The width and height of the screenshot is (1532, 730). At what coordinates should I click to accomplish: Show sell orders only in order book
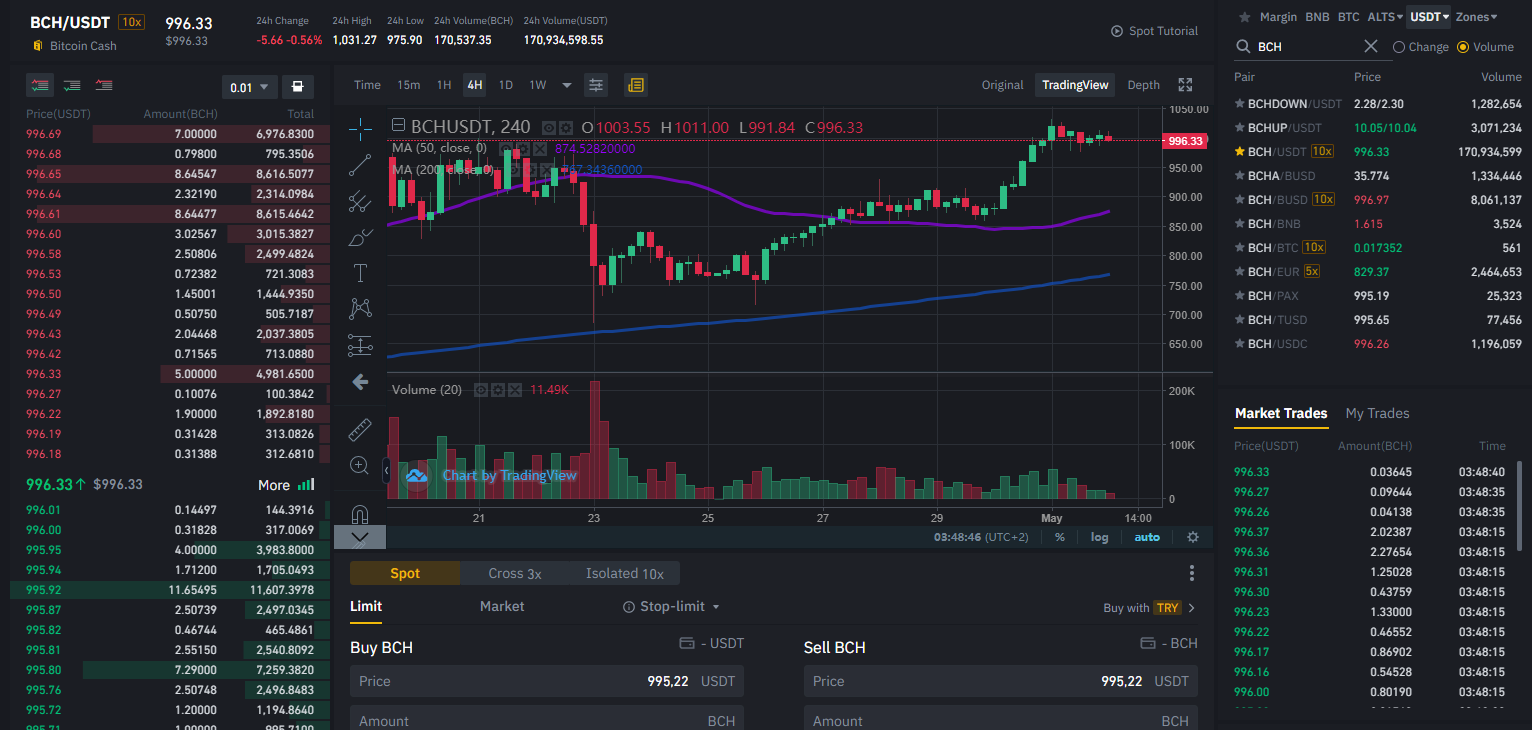coord(104,86)
